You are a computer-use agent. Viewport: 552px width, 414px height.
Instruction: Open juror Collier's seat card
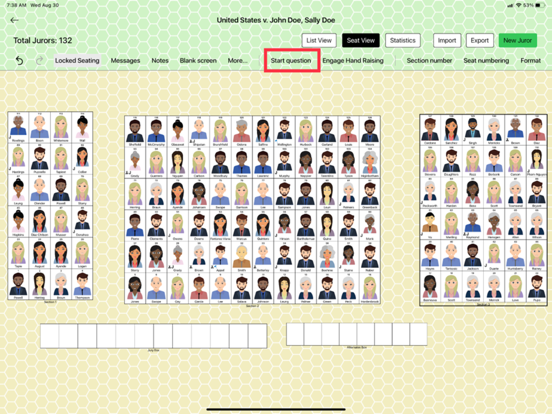pyautogui.click(x=82, y=158)
